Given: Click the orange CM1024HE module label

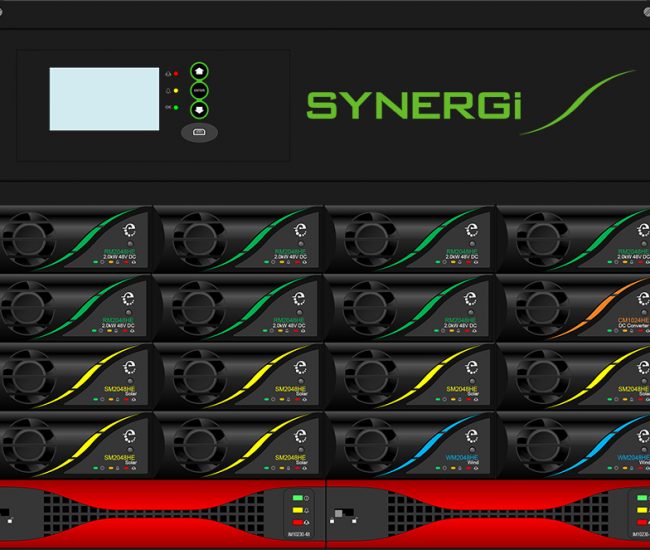Looking at the screenshot, I should click(x=633, y=320).
